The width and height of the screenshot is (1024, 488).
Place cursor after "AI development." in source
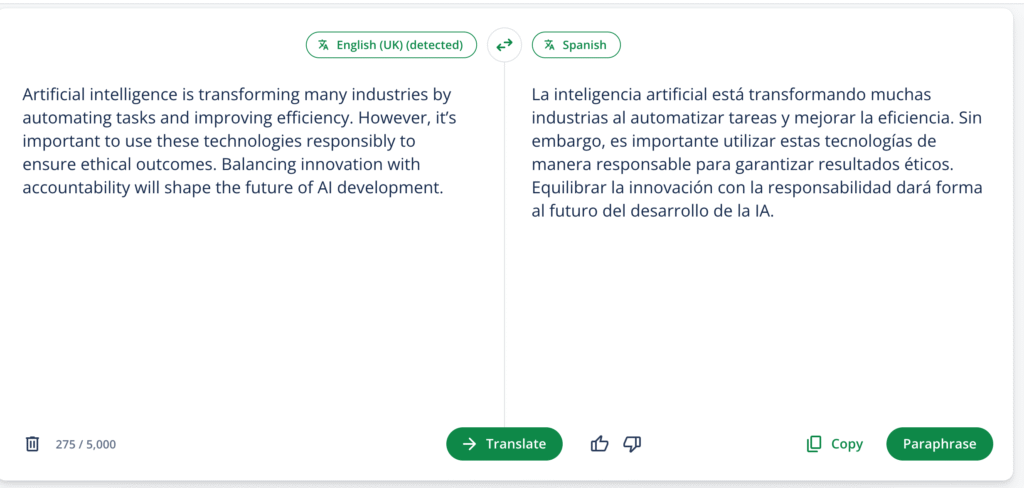(444, 188)
